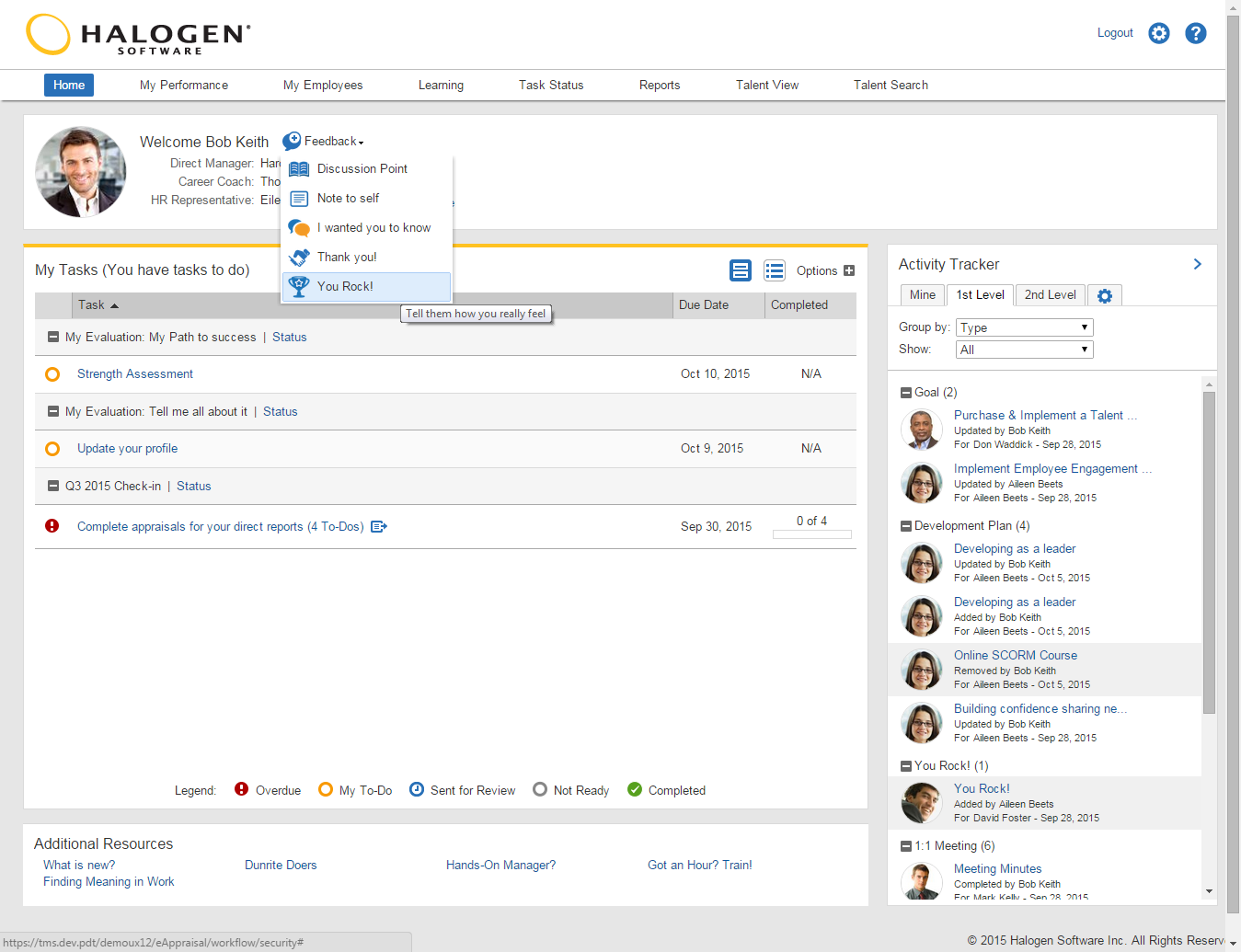Image resolution: width=1241 pixels, height=952 pixels.
Task: Click the to-do circle beside Update your profile
Action: 52,449
